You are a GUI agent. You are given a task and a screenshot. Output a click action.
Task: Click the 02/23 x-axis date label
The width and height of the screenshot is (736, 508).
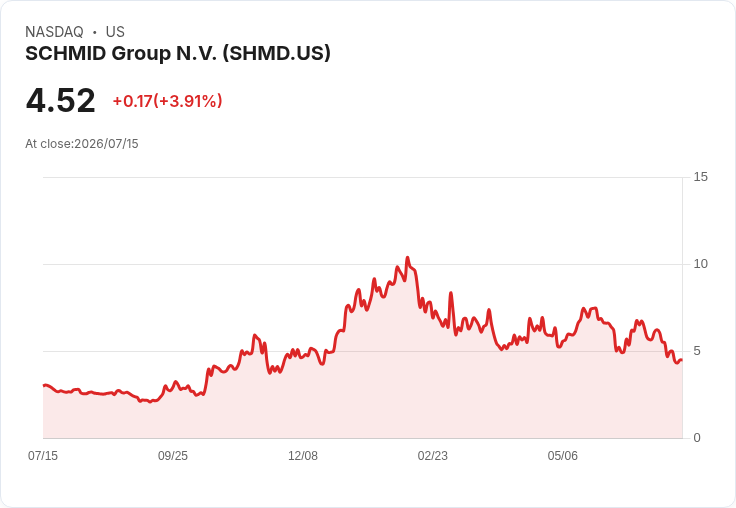tap(433, 455)
